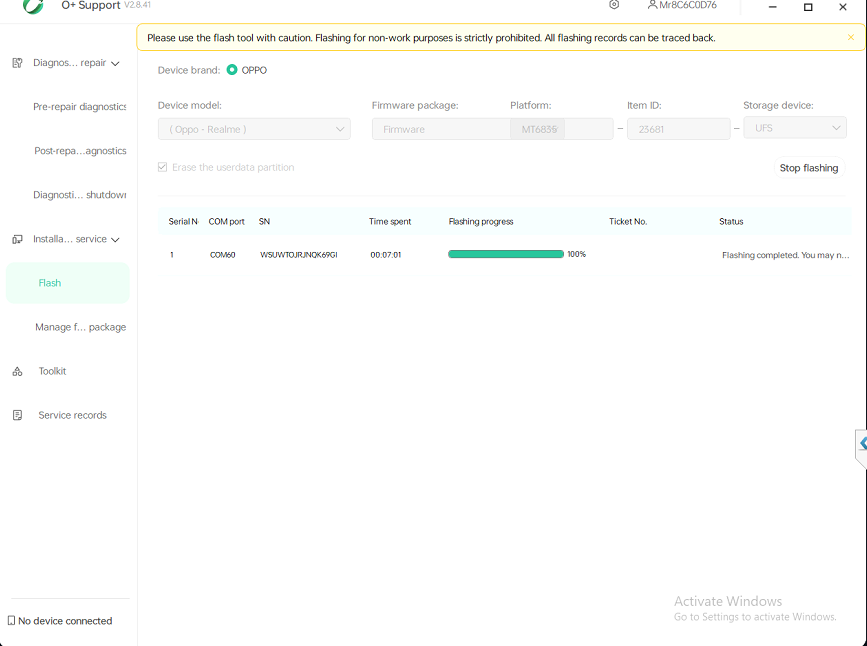867x646 pixels.
Task: Dismiss the yellow caution banner
Action: pyautogui.click(x=850, y=37)
